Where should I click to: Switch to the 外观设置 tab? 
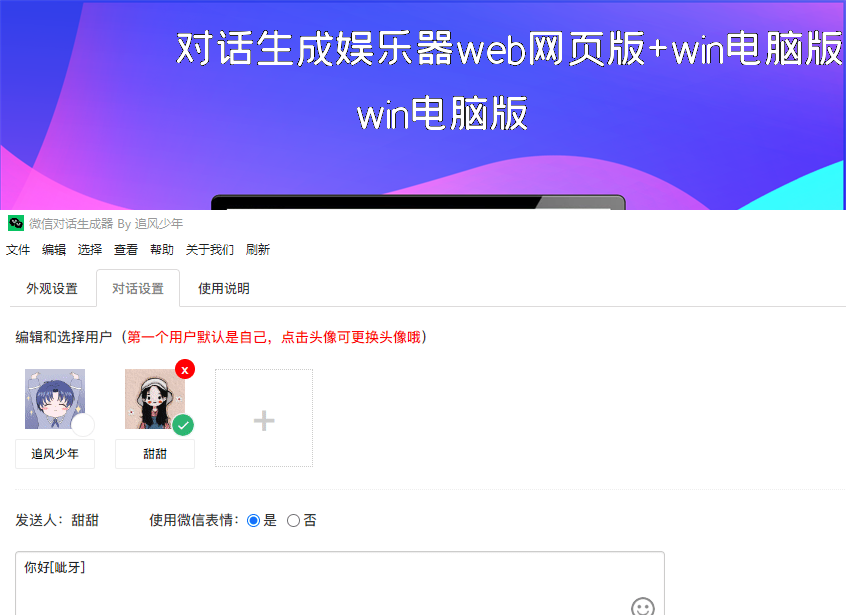52,289
